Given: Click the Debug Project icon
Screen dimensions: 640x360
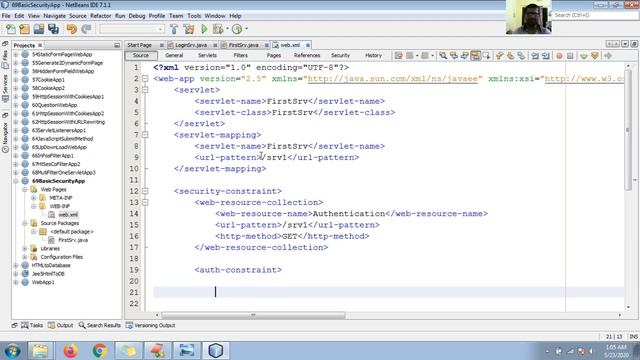Looking at the screenshot, I should 218,29.
